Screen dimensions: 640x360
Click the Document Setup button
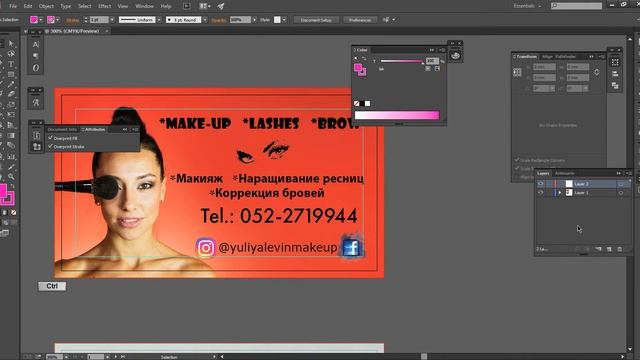(x=316, y=20)
